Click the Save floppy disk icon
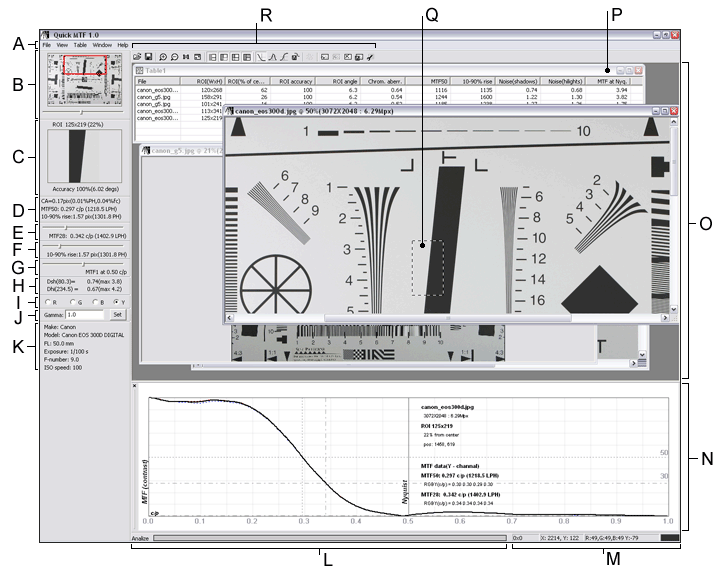 click(148, 57)
